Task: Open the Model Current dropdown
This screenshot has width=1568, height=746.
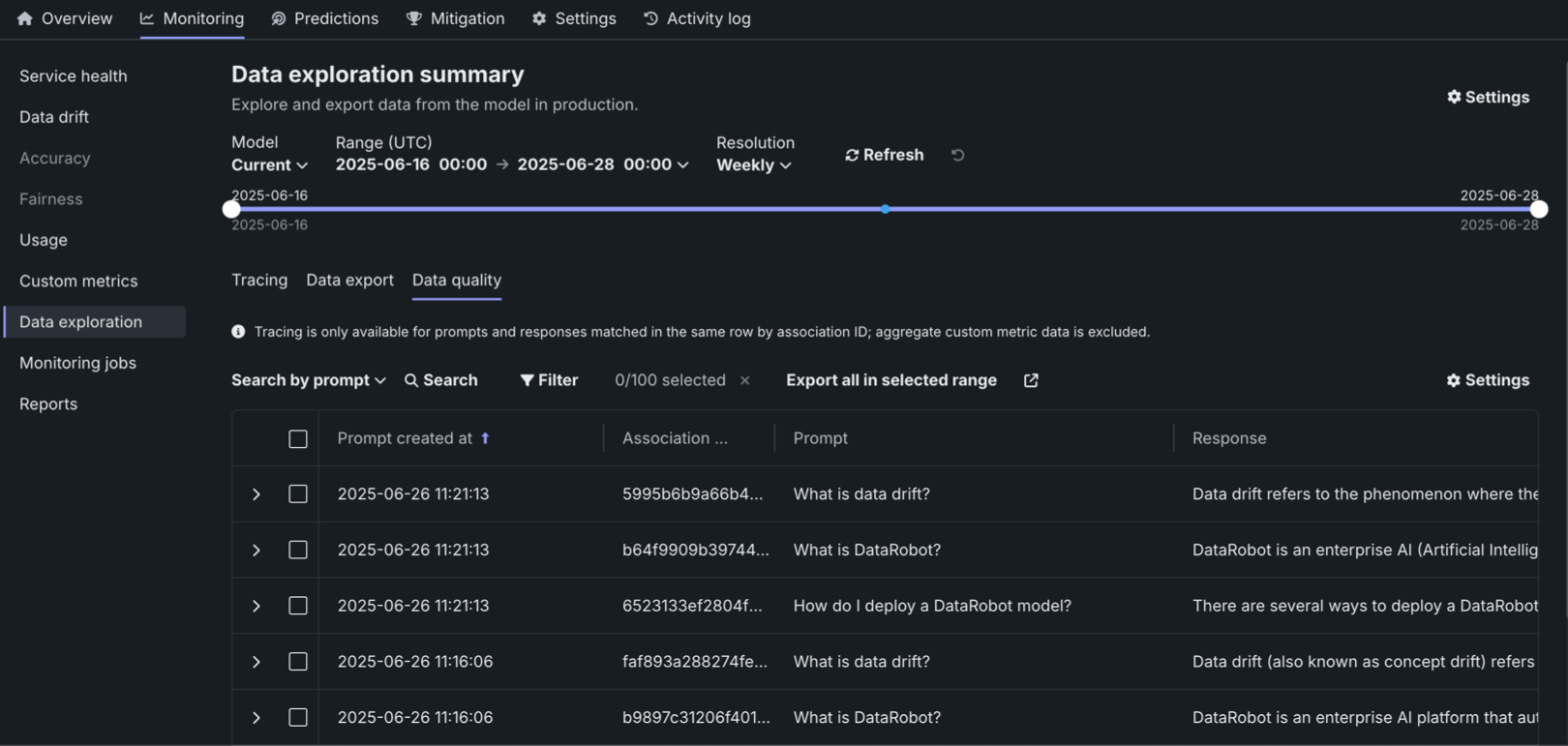Action: pos(269,165)
